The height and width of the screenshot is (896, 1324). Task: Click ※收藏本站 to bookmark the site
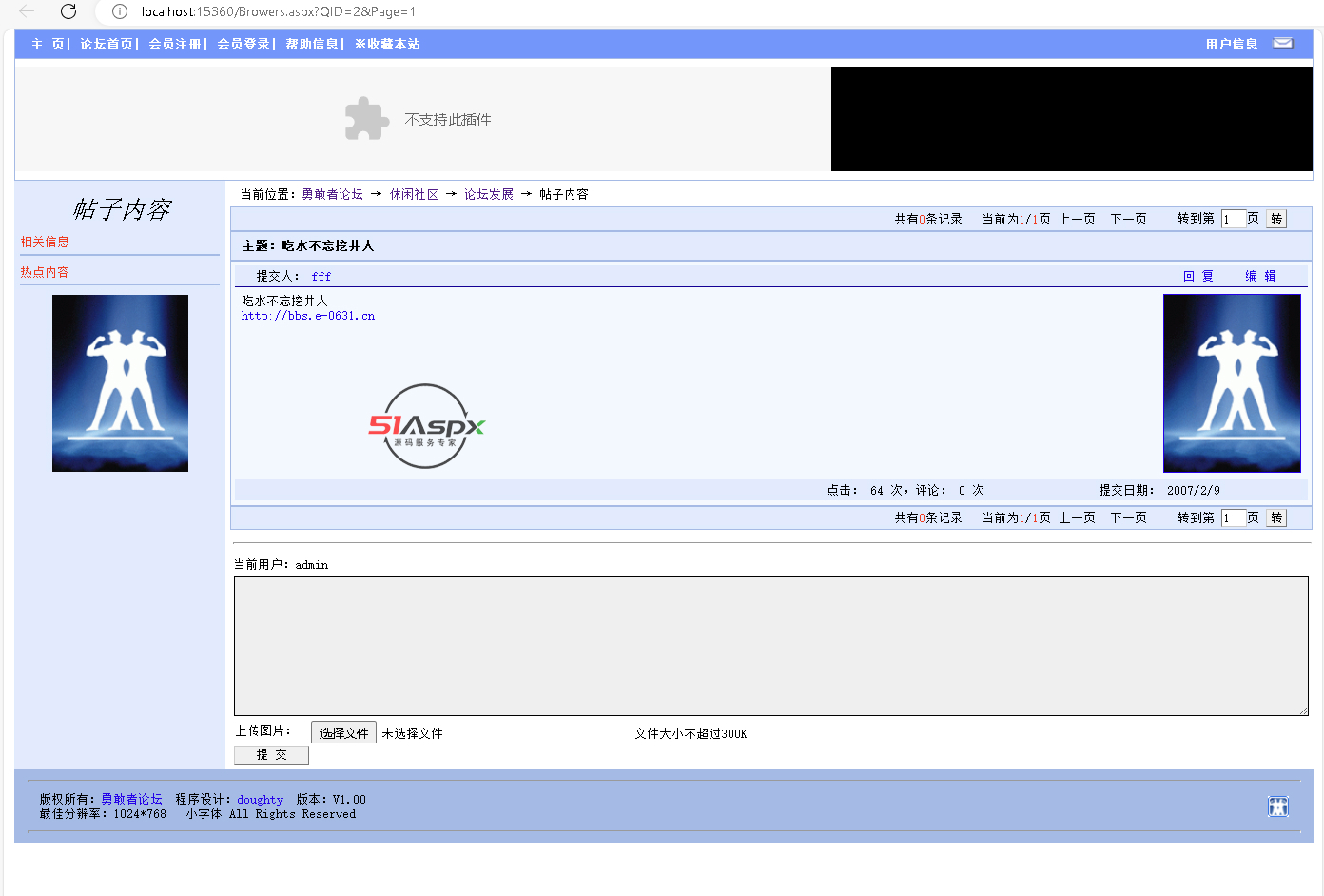(387, 44)
